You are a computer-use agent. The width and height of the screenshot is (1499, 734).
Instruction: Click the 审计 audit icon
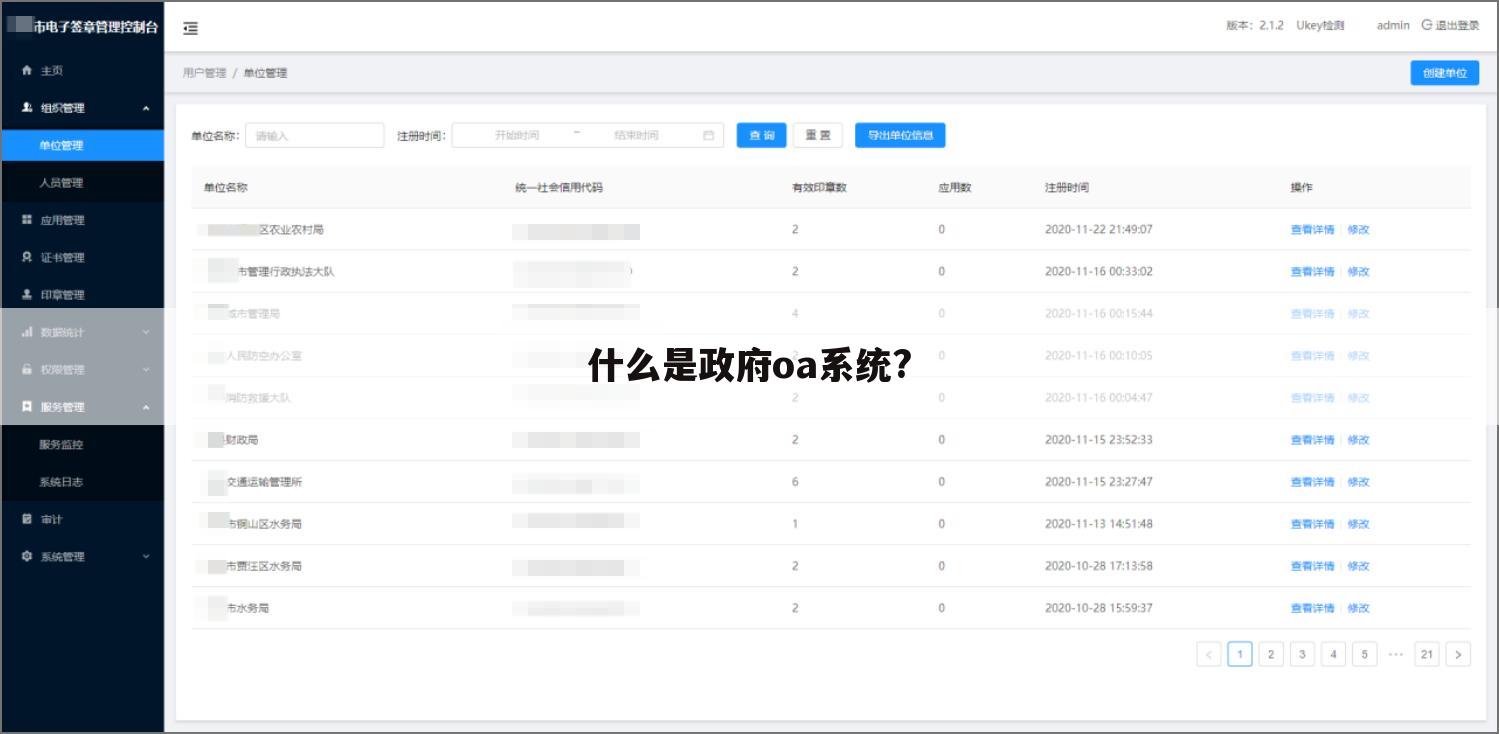click(27, 519)
